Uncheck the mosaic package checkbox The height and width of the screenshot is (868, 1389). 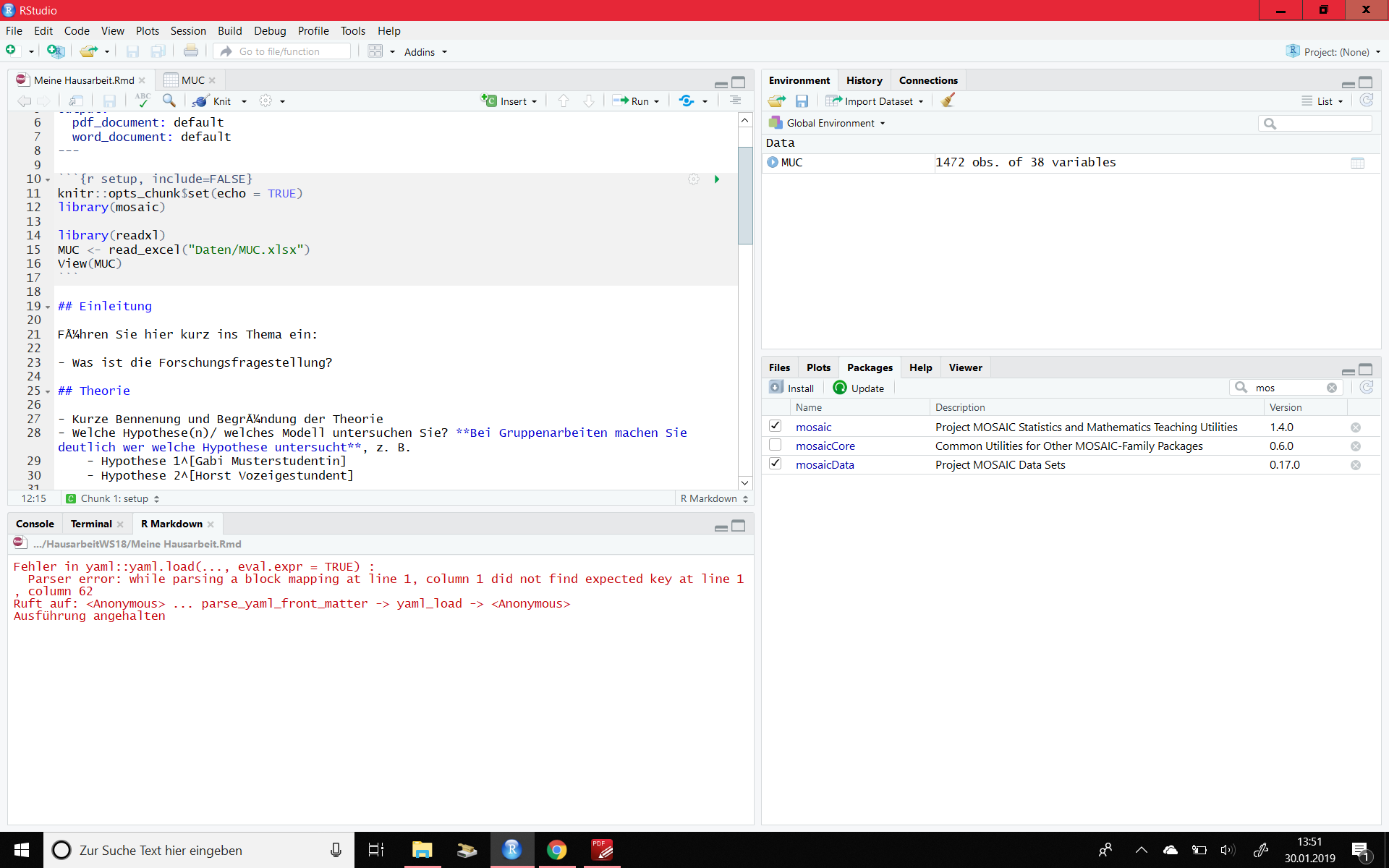[775, 426]
